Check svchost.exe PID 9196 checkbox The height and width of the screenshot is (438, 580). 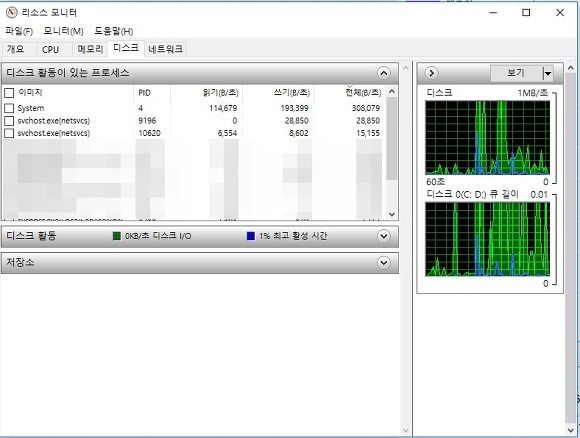pos(9,121)
